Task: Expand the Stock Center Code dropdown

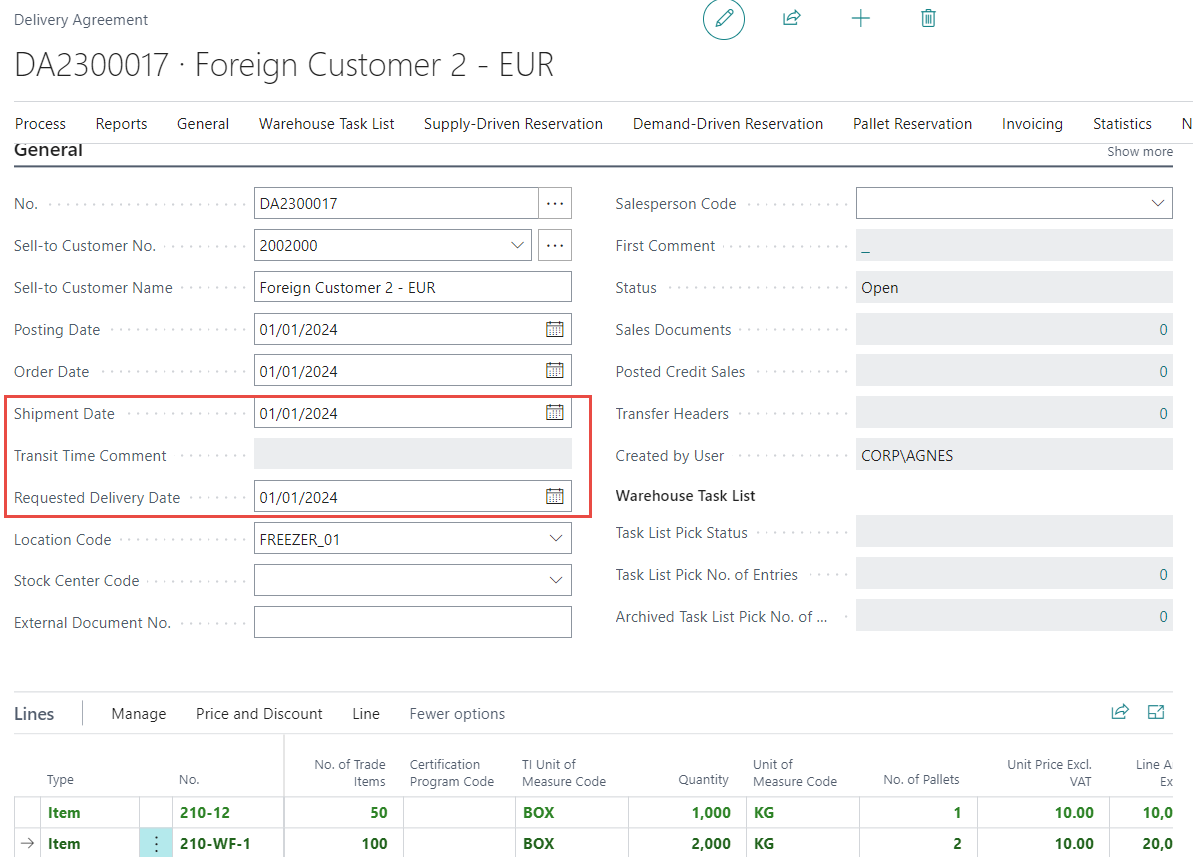Action: [556, 580]
